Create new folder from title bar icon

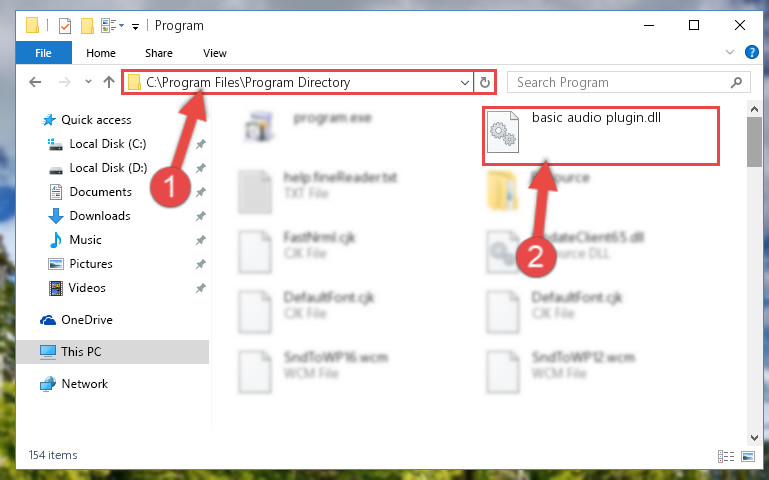click(87, 25)
